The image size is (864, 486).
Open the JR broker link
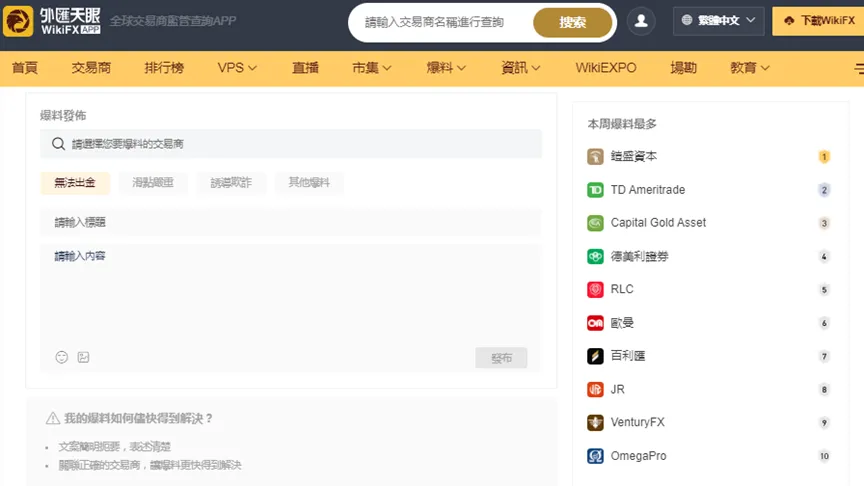(x=617, y=390)
